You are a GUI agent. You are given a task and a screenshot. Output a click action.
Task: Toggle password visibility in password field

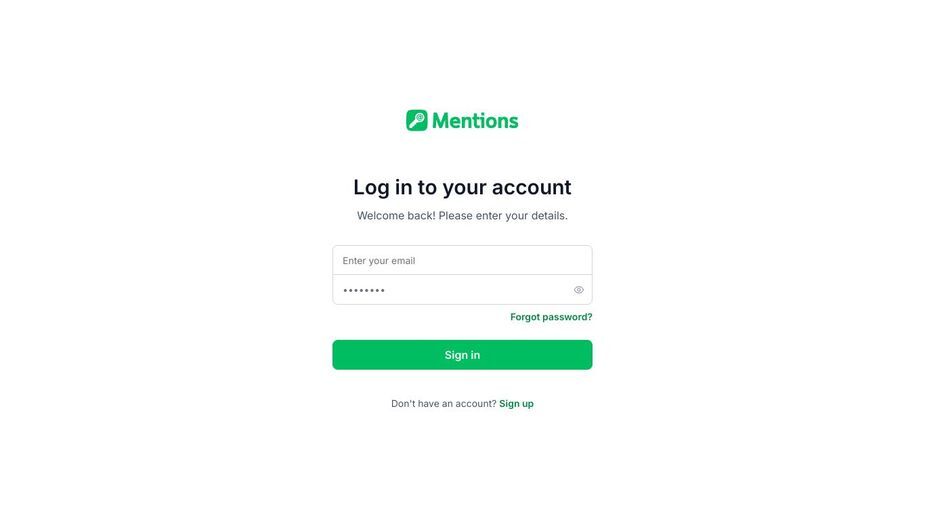tap(579, 290)
